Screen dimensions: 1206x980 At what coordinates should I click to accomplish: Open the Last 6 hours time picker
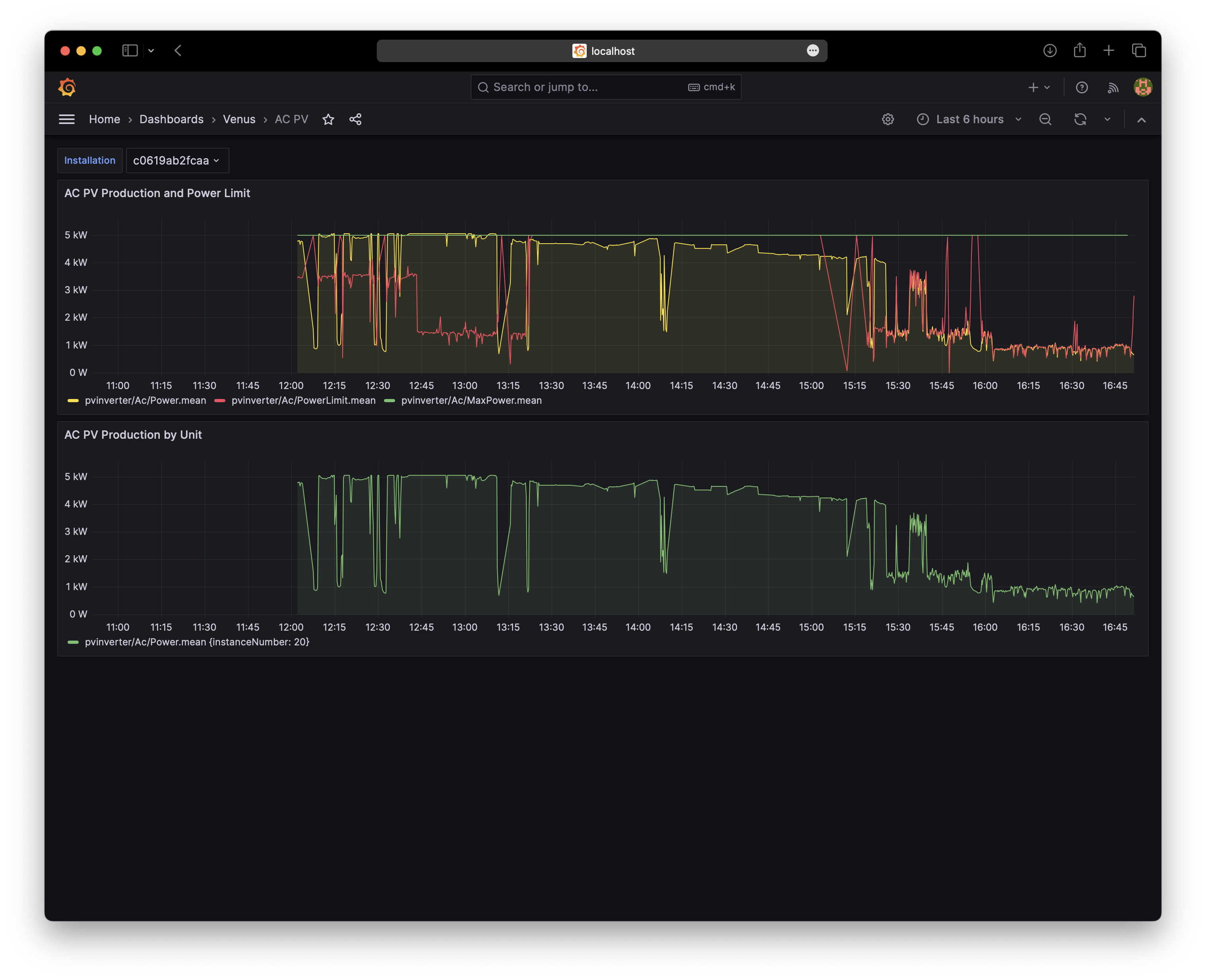point(969,119)
